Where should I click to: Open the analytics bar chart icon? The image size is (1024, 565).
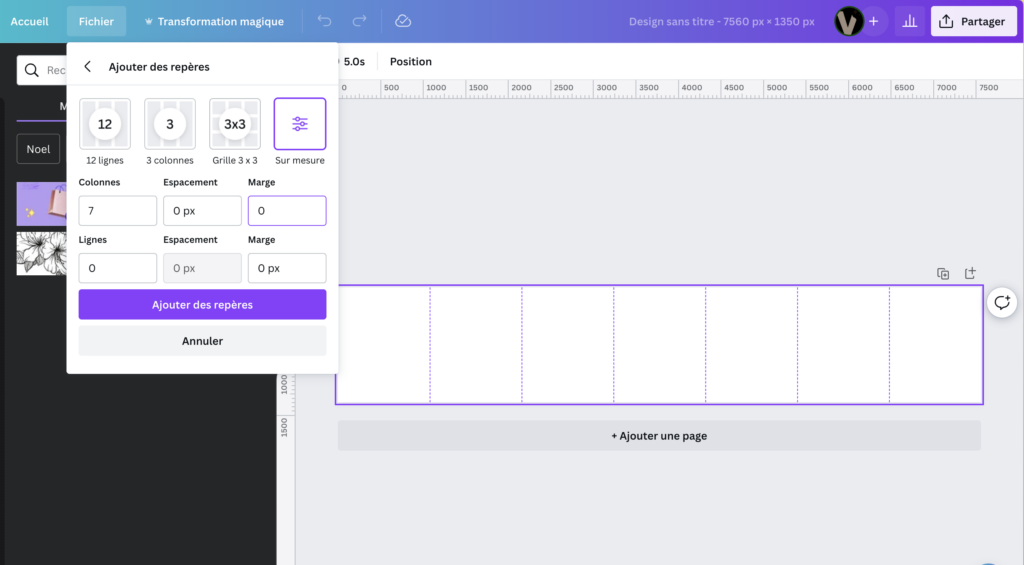click(x=909, y=21)
